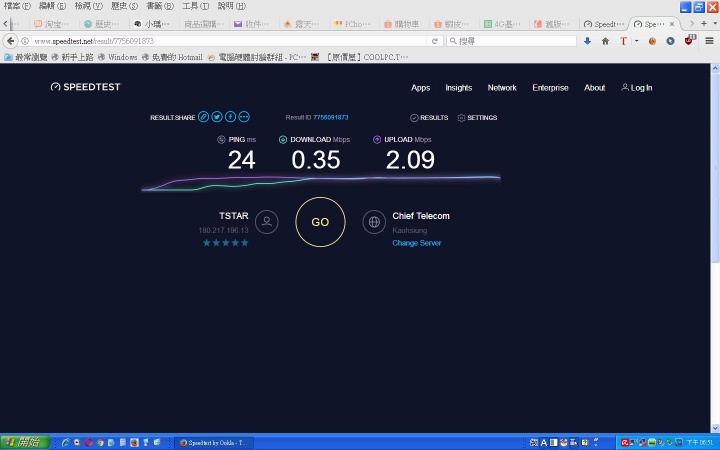This screenshot has width=720, height=450.
Task: Click the Change Server link
Action: (416, 243)
